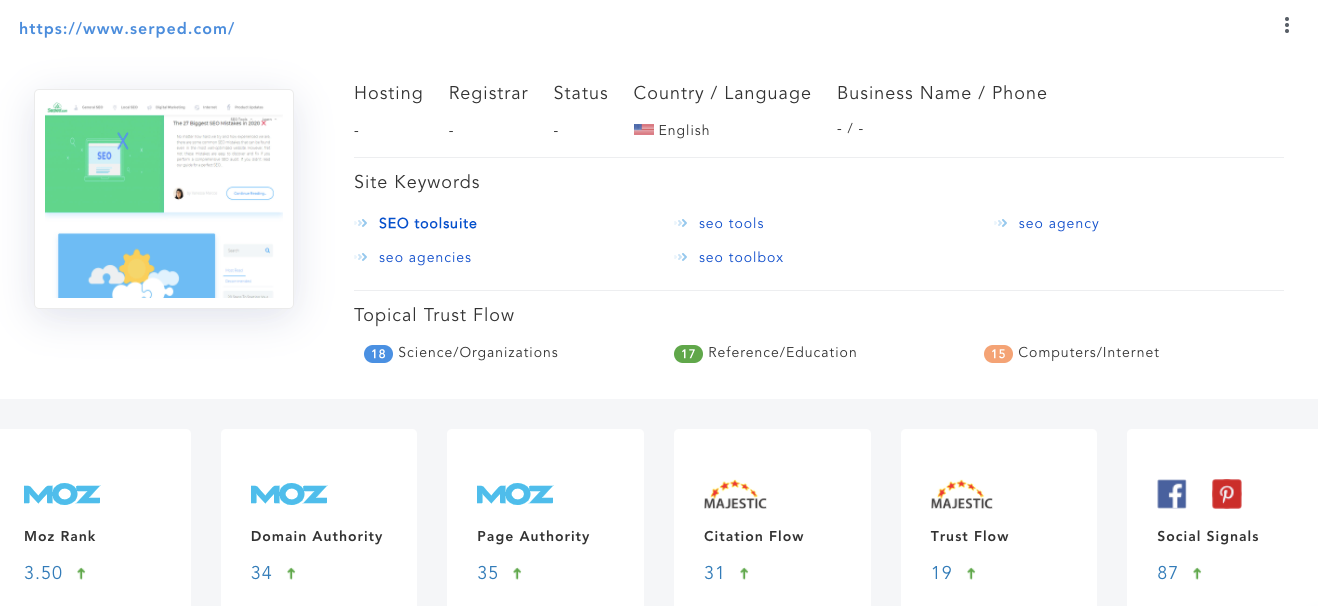Click the green 17 Trust Flow badge
1318x606 pixels.
pos(688,354)
